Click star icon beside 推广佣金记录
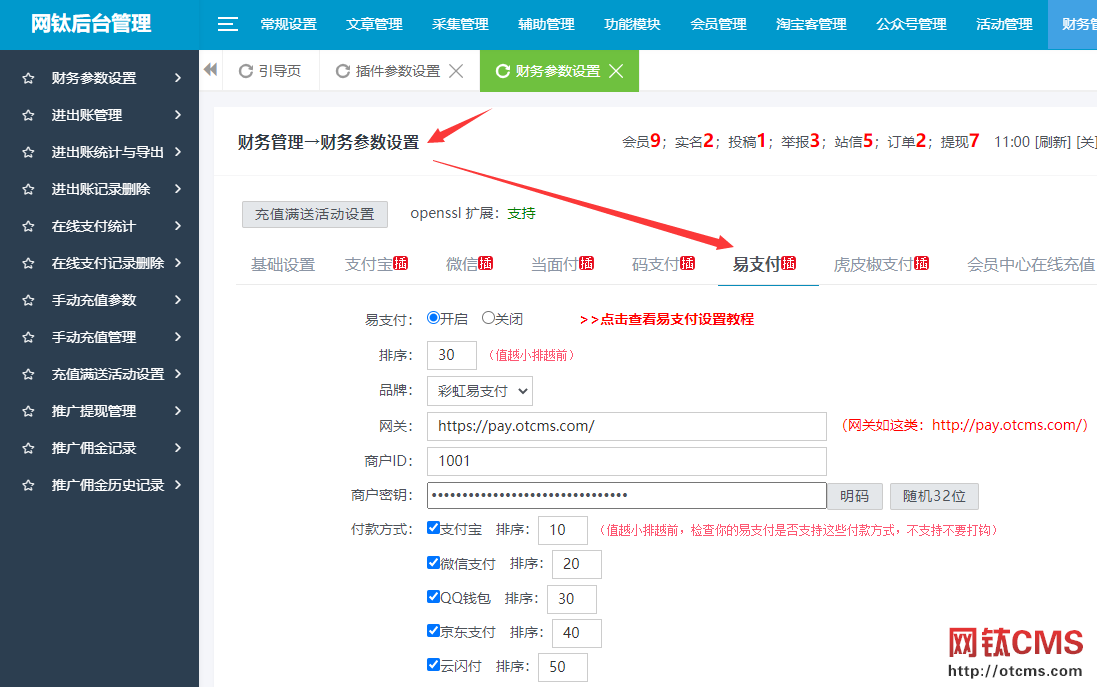 [28, 448]
